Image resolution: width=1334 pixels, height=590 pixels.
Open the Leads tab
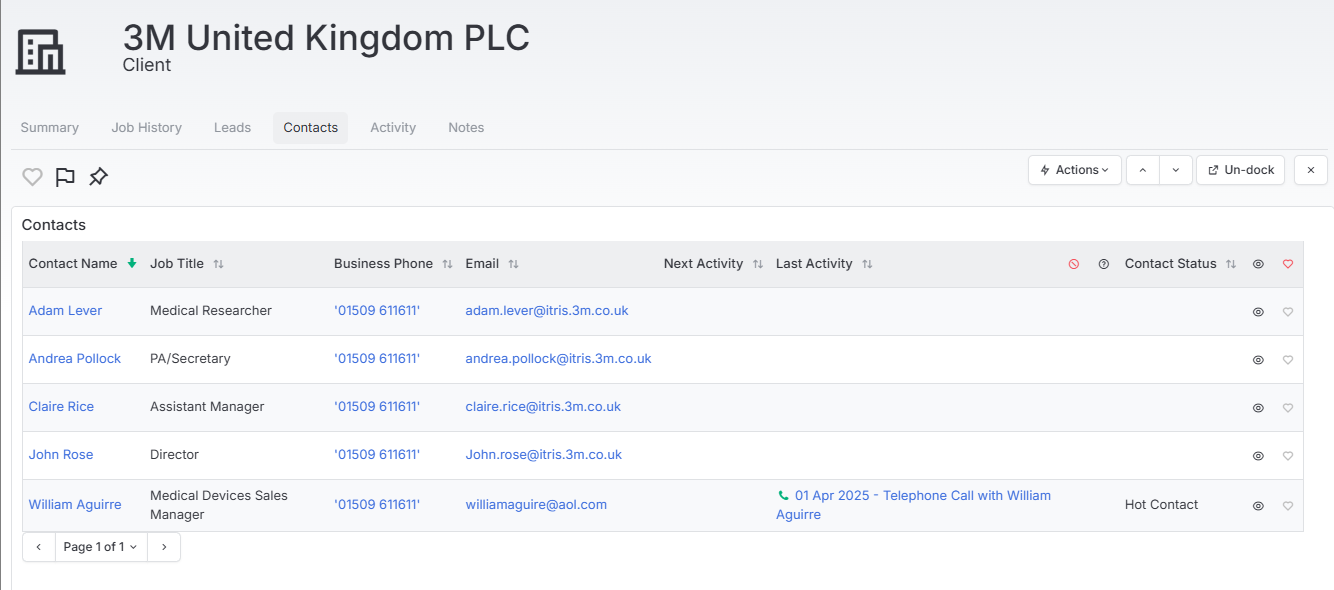[x=232, y=128]
